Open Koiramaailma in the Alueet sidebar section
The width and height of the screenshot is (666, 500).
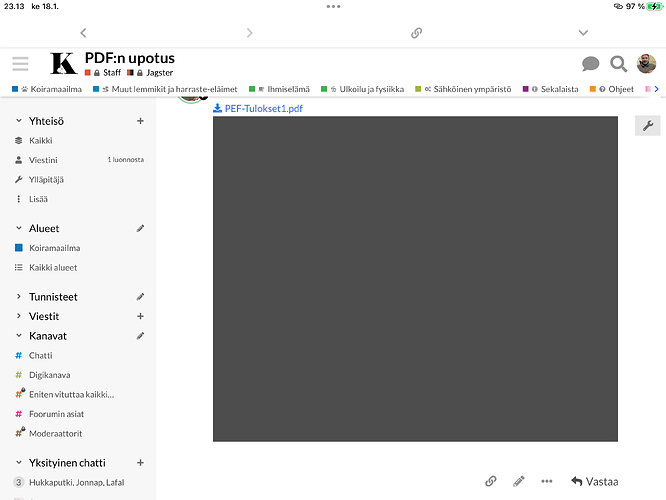(x=54, y=248)
